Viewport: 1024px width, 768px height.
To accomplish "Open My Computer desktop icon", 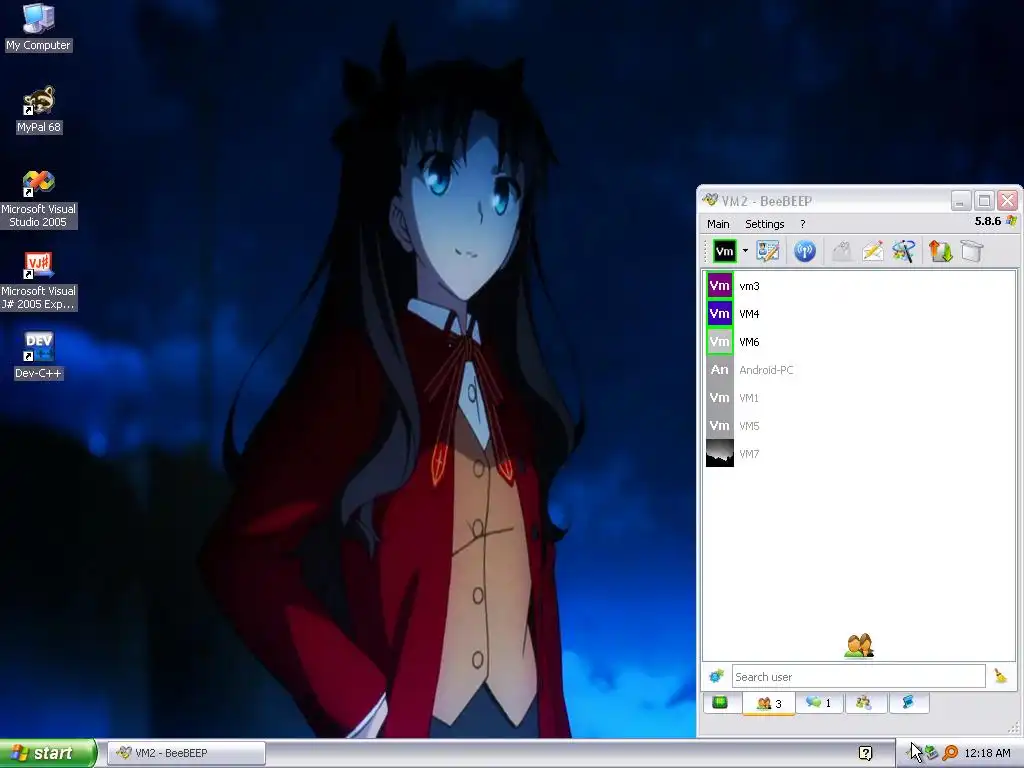I will [39, 27].
